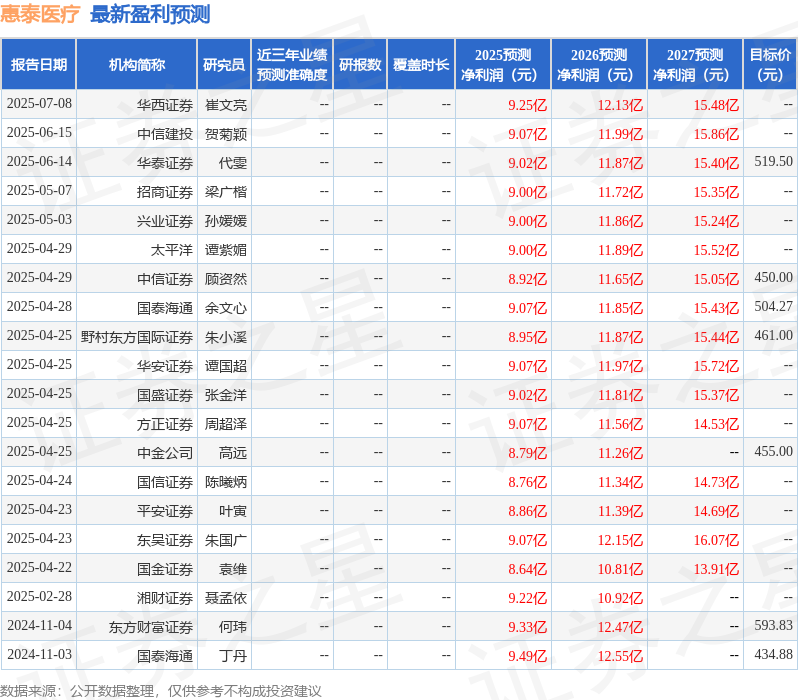
Task: Click 2027预测净利润 column header
Action: [x=695, y=65]
